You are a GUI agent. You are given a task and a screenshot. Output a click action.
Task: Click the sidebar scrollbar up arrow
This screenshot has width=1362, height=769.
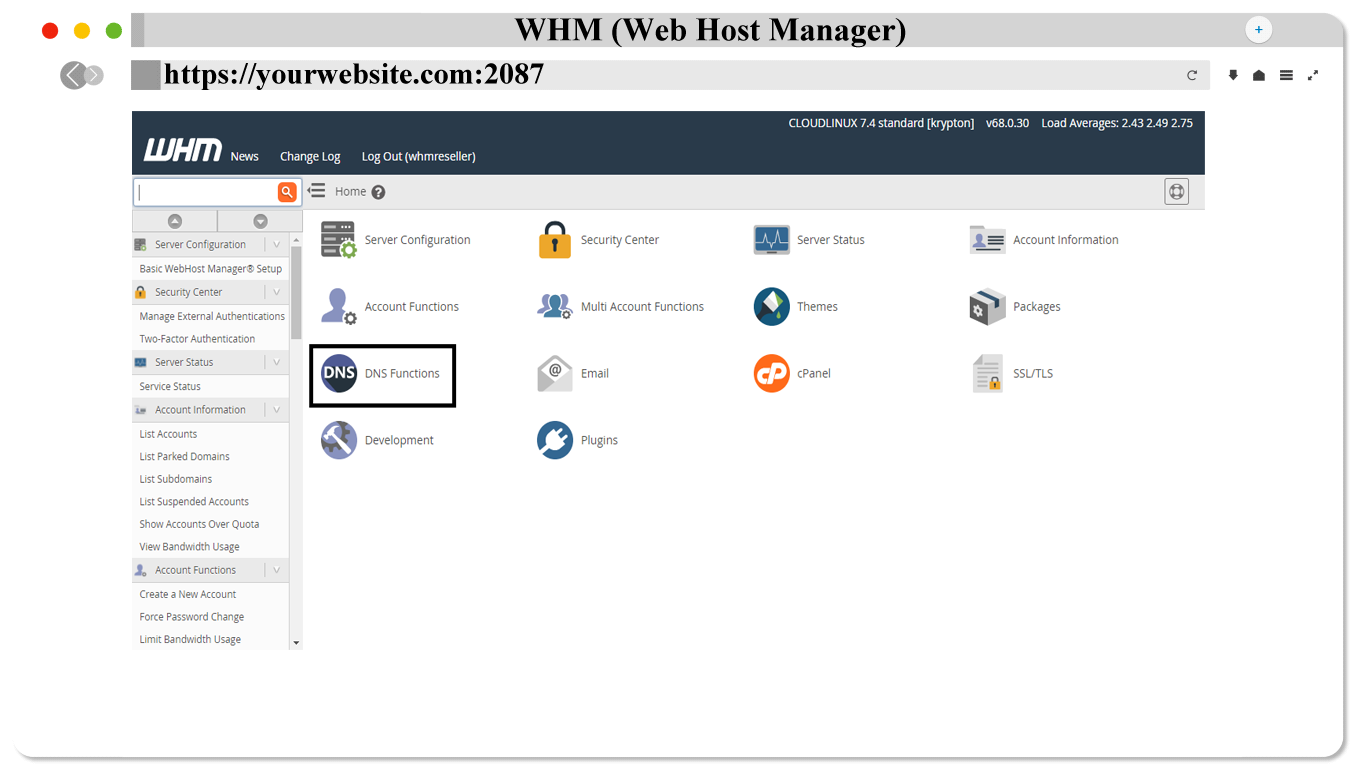coord(296,241)
